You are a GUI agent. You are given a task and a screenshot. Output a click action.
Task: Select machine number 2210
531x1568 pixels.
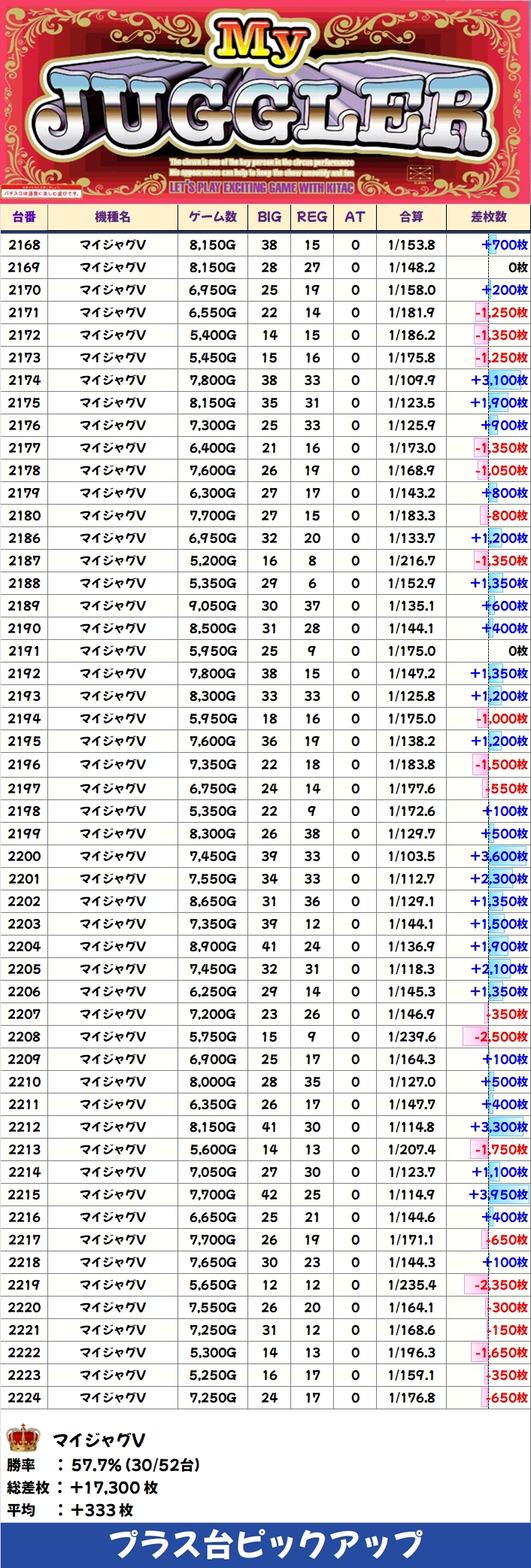(24, 1081)
